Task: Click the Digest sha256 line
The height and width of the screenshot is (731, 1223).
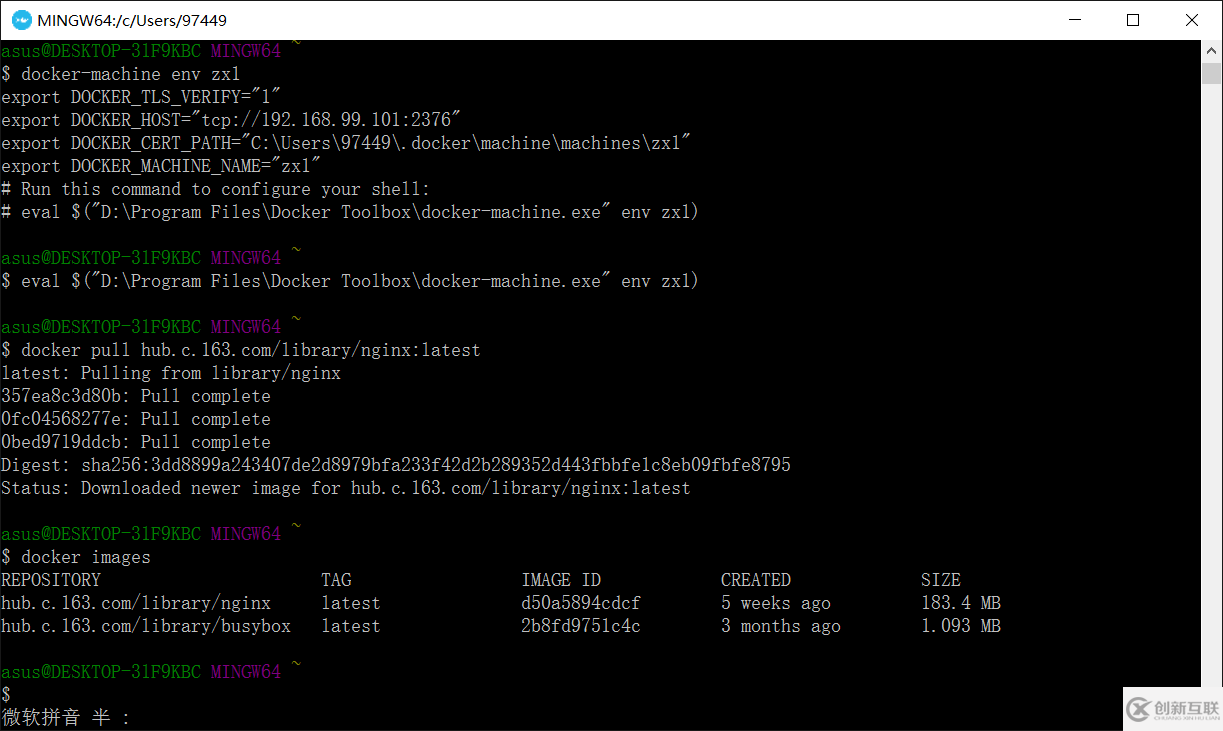Action: coord(396,465)
